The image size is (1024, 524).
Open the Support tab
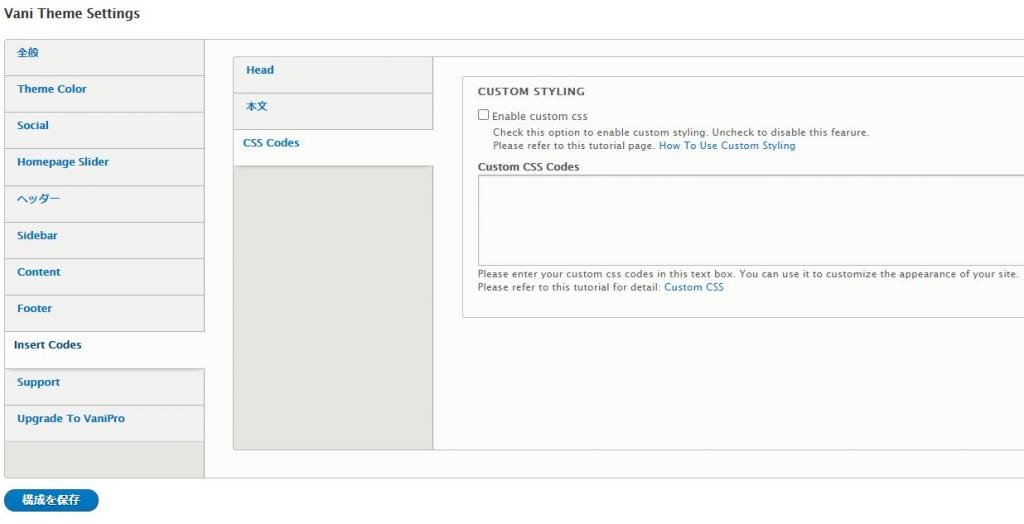tap(104, 387)
